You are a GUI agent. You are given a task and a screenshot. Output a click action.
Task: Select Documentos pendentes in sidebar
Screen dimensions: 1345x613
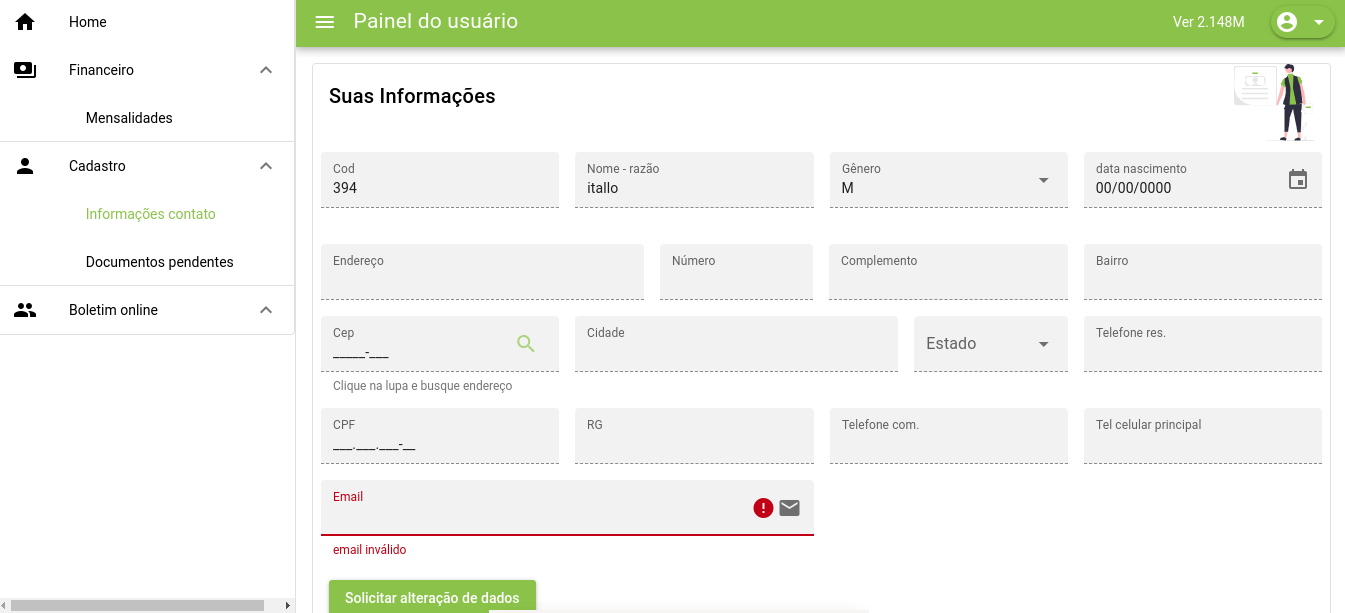click(159, 262)
